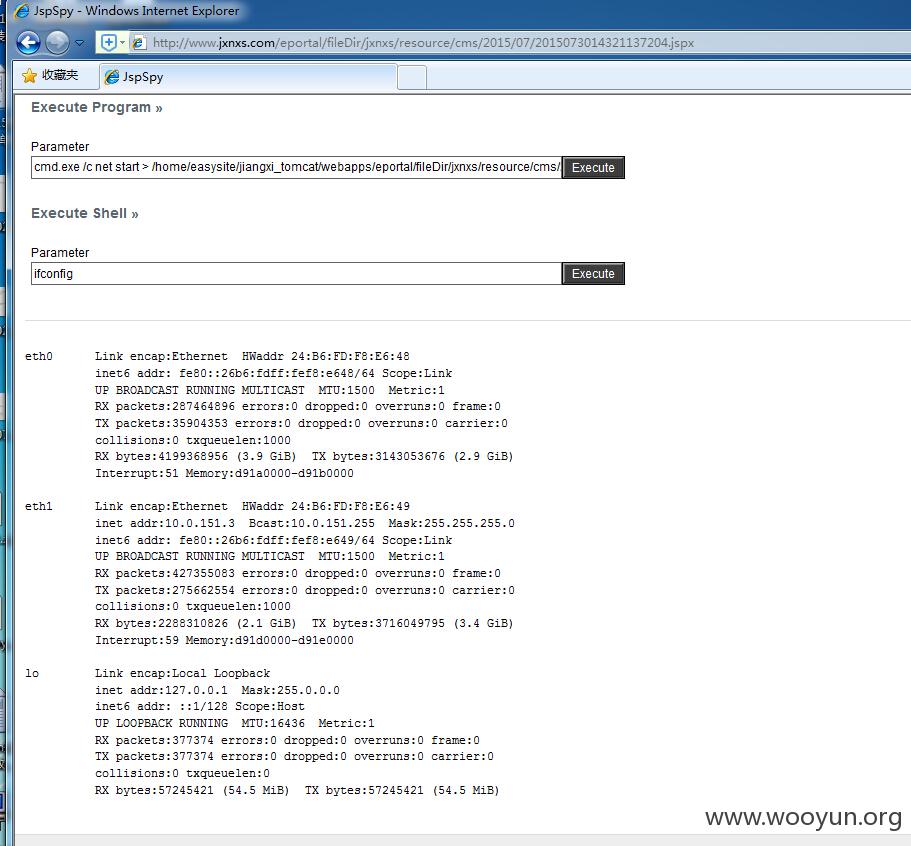Viewport: 911px width, 846px height.
Task: Click Mask:255.255.255.0 in eth1 output
Action: 451,523
